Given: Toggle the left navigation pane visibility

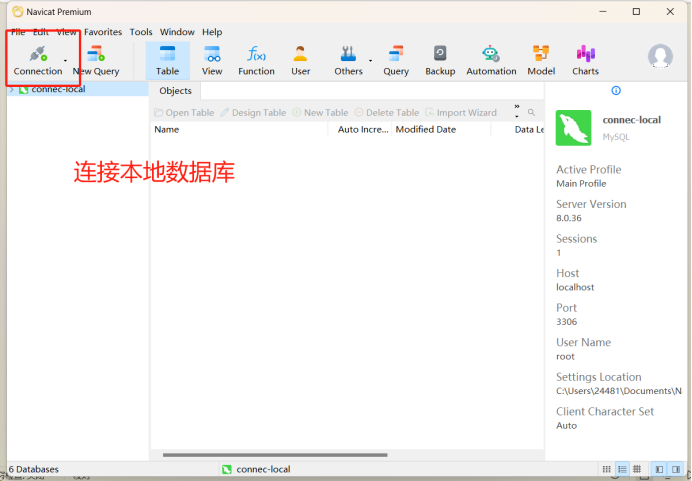Looking at the screenshot, I should click(659, 469).
